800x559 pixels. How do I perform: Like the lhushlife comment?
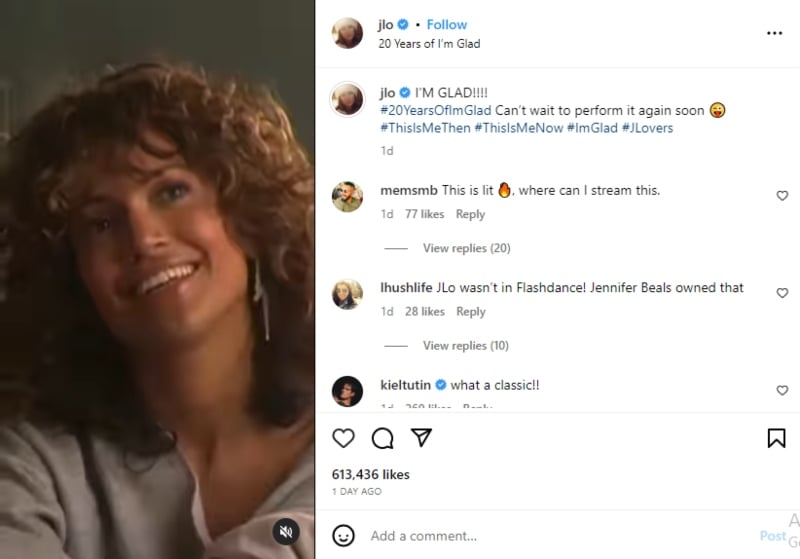tap(782, 293)
